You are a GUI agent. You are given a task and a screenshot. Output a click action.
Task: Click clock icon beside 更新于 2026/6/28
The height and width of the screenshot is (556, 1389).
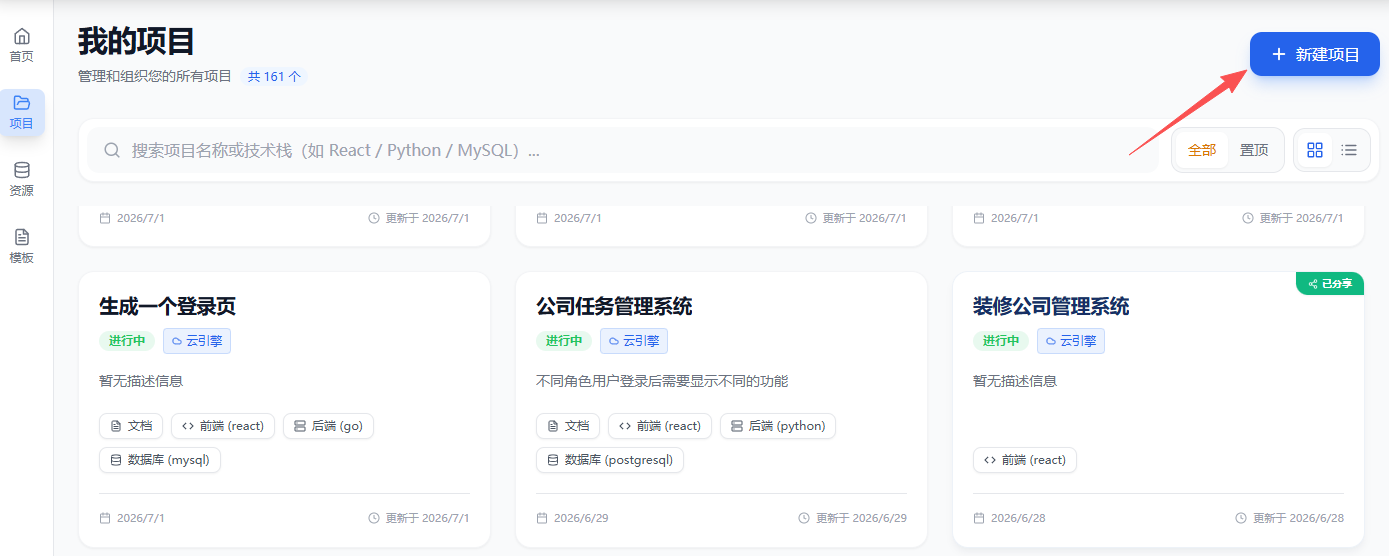(x=1241, y=518)
